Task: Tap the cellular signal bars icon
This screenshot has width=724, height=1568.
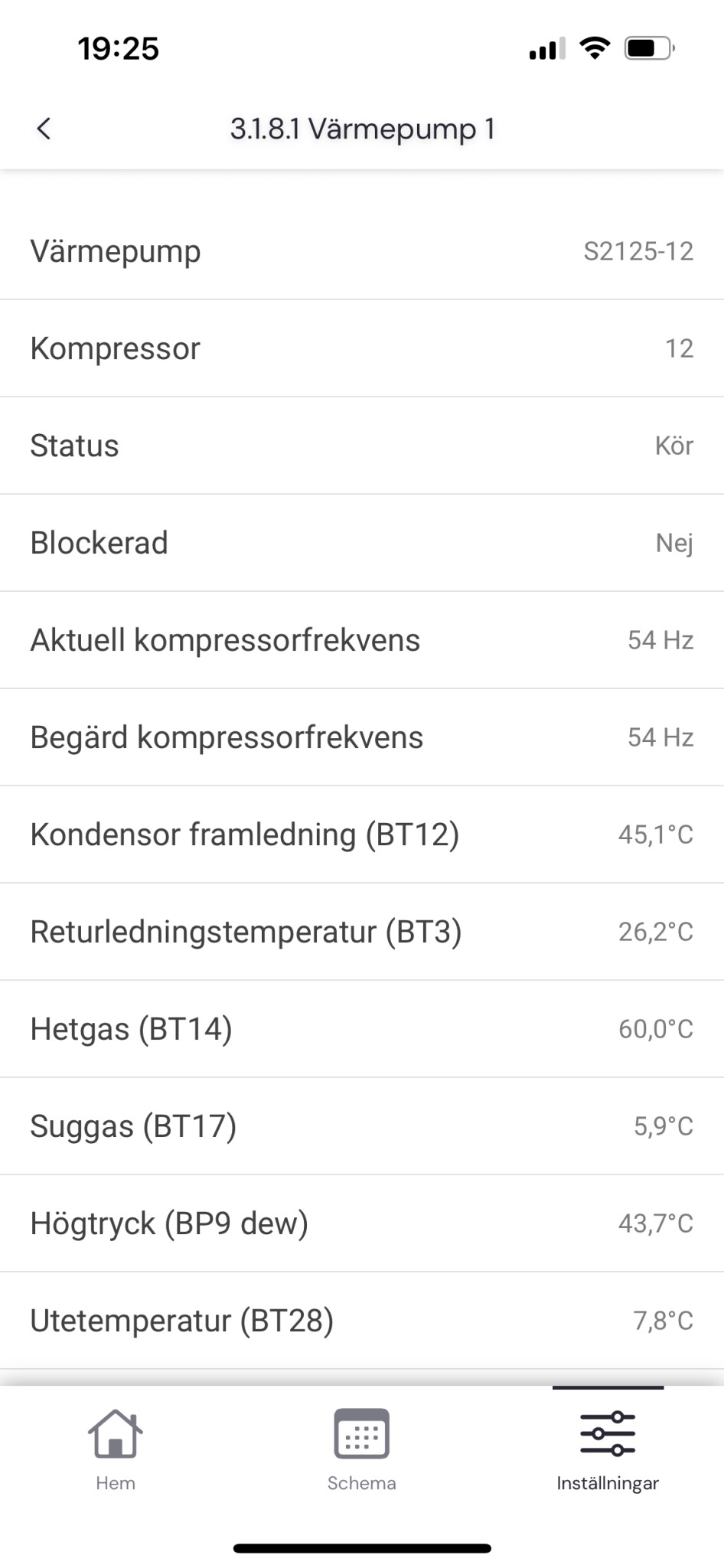Action: pyautogui.click(x=546, y=49)
